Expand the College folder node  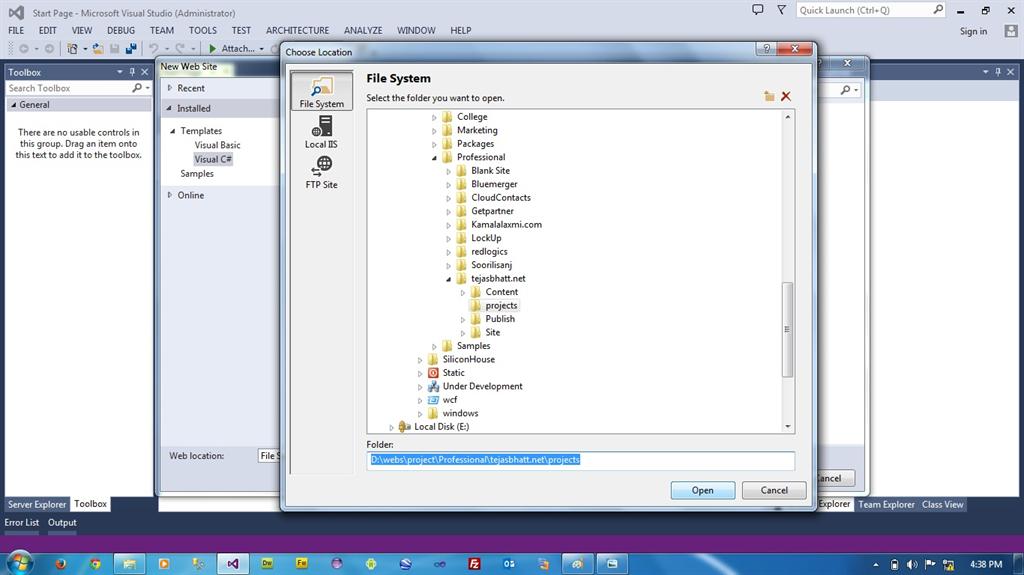tap(434, 118)
